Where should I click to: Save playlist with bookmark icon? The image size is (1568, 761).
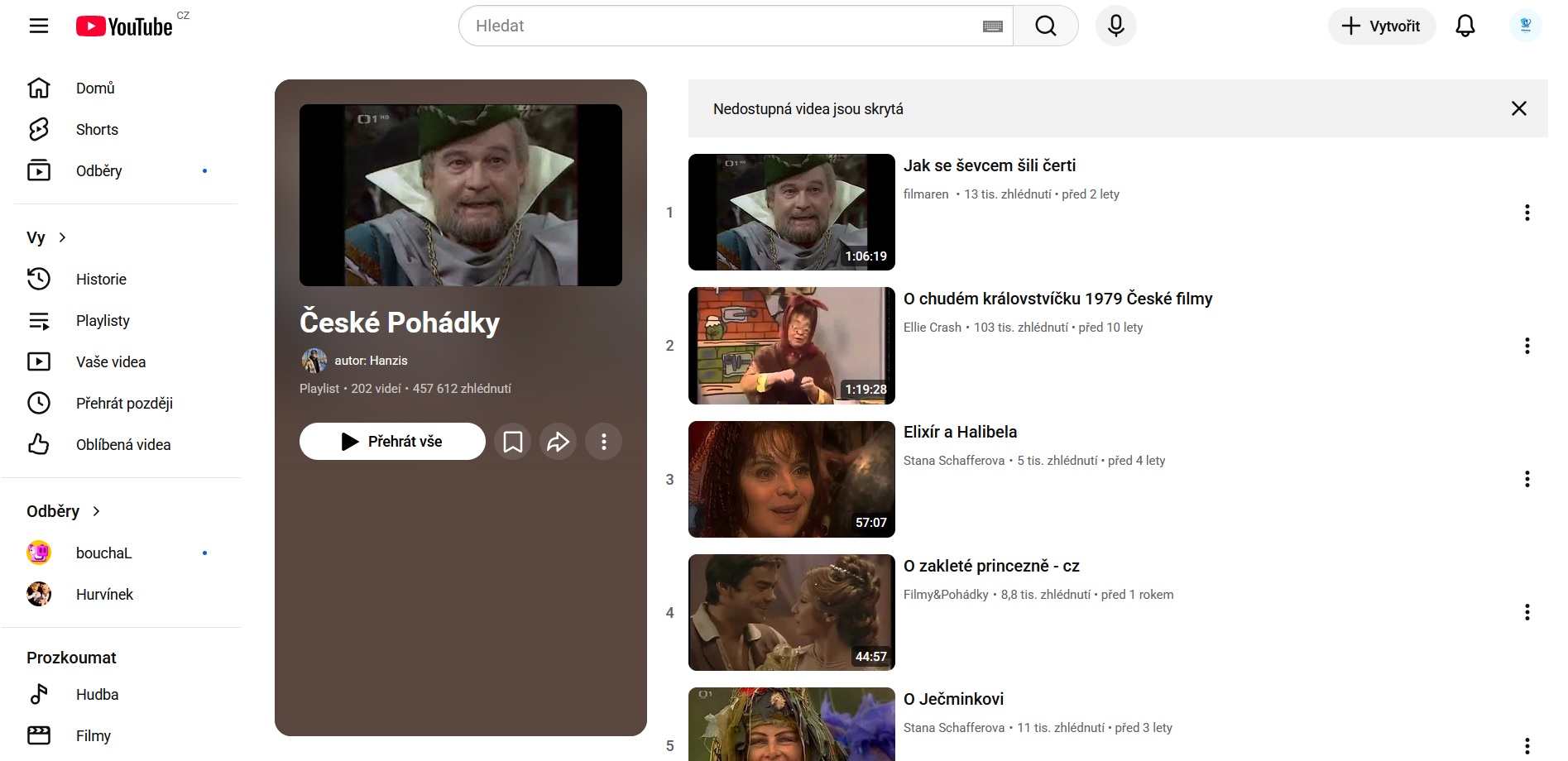(x=513, y=442)
